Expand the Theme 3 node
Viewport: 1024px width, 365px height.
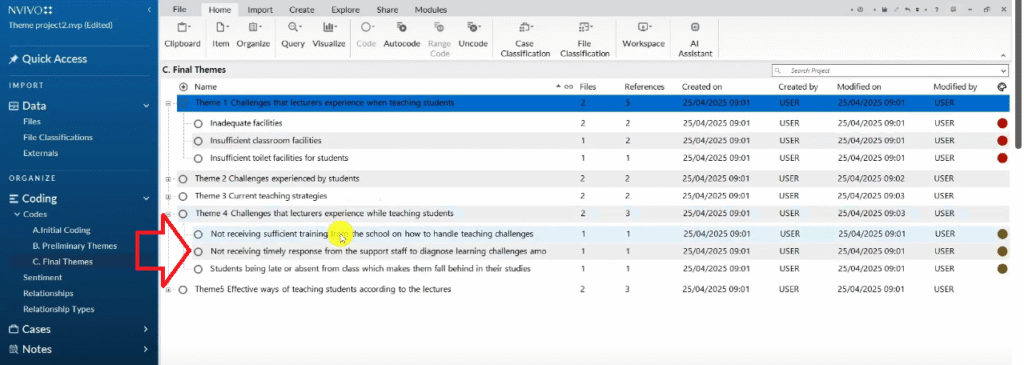168,197
